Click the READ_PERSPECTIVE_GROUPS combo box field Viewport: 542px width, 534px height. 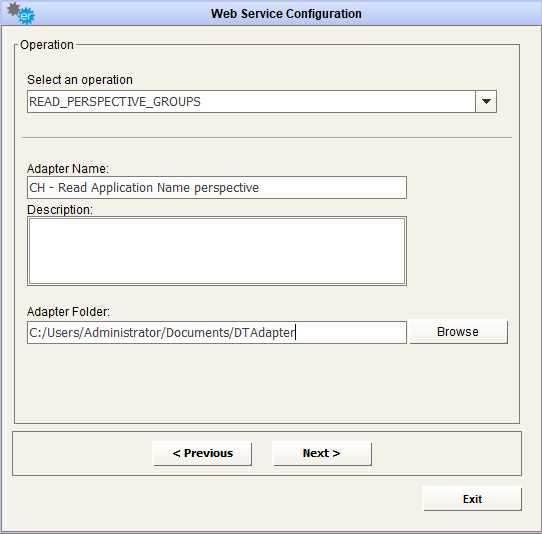262,102
